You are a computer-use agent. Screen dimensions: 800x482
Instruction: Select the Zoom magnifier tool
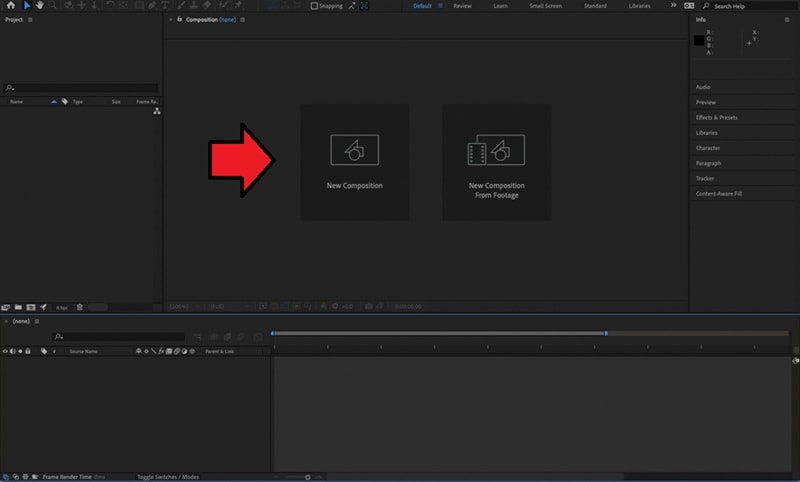53,5
